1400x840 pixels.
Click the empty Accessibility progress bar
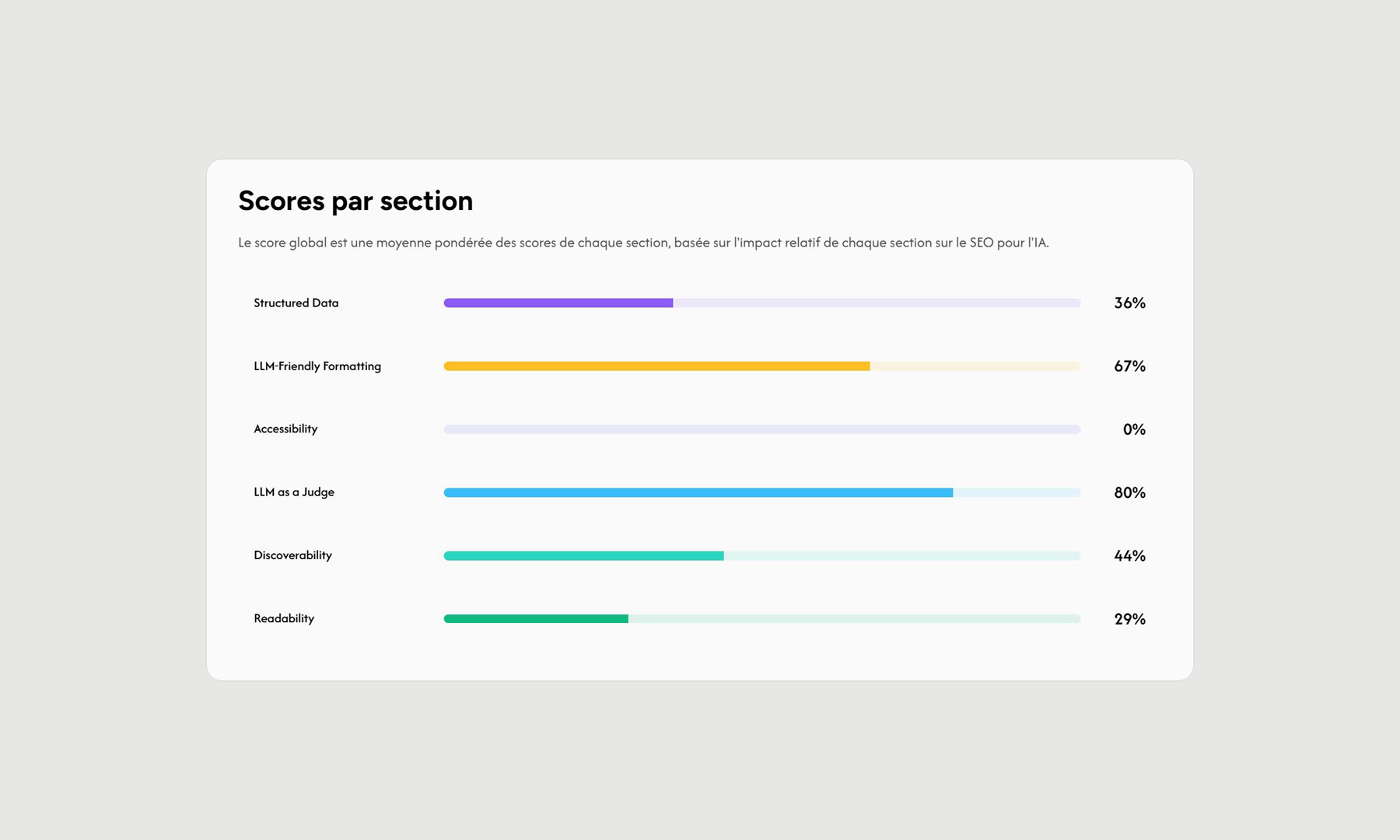tap(761, 429)
